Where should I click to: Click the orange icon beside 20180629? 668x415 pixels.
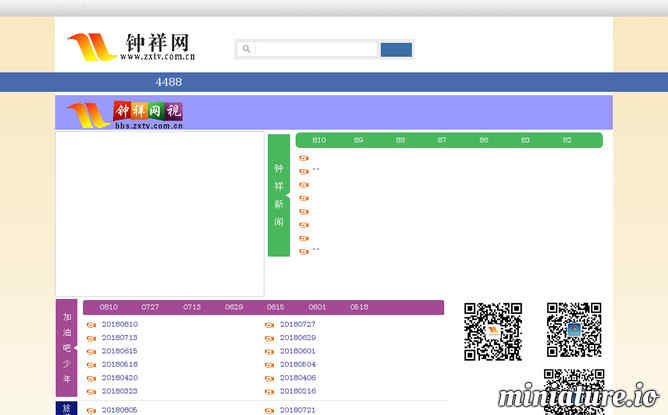(269, 338)
